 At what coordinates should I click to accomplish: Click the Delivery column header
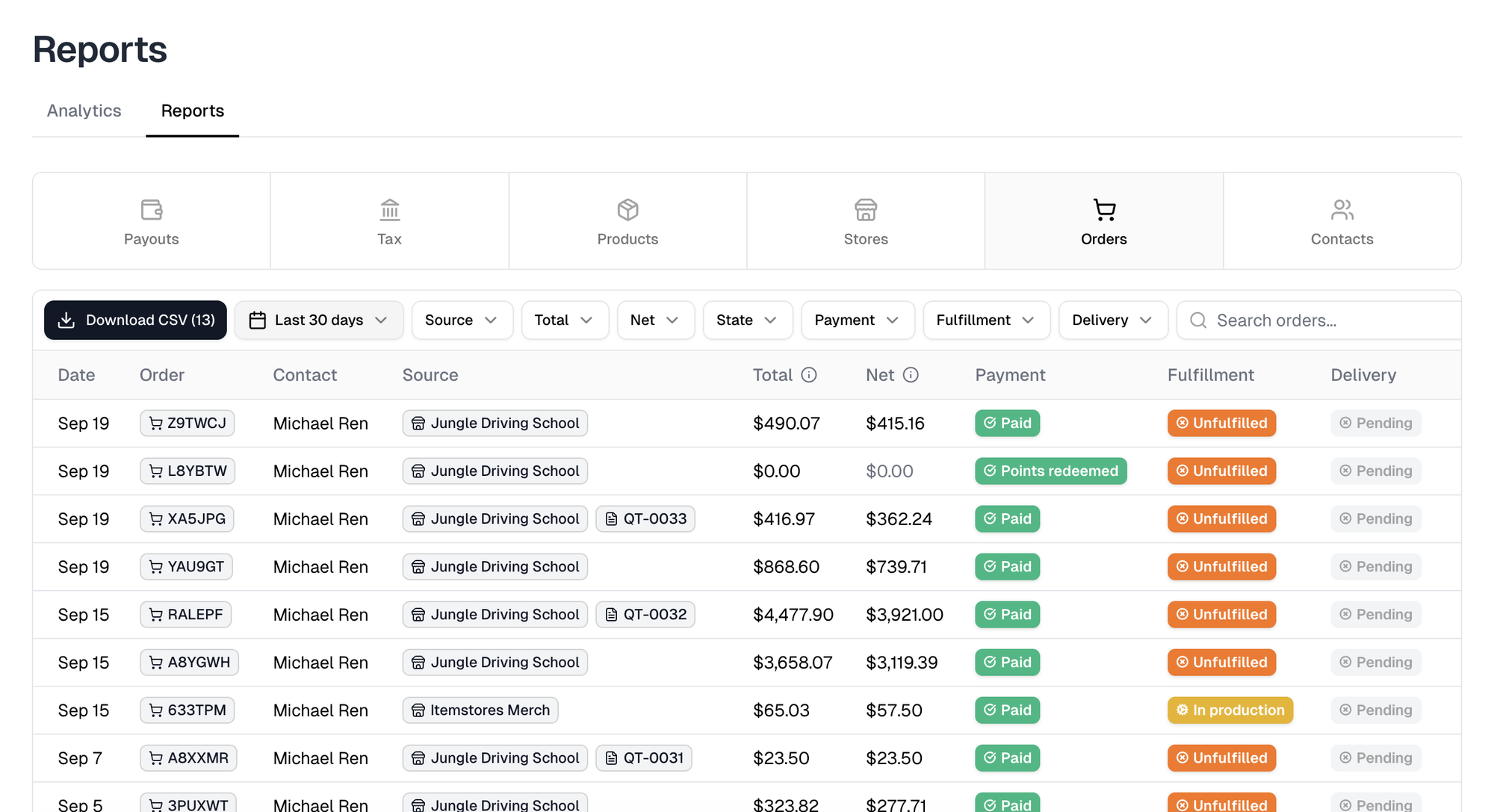1363,375
